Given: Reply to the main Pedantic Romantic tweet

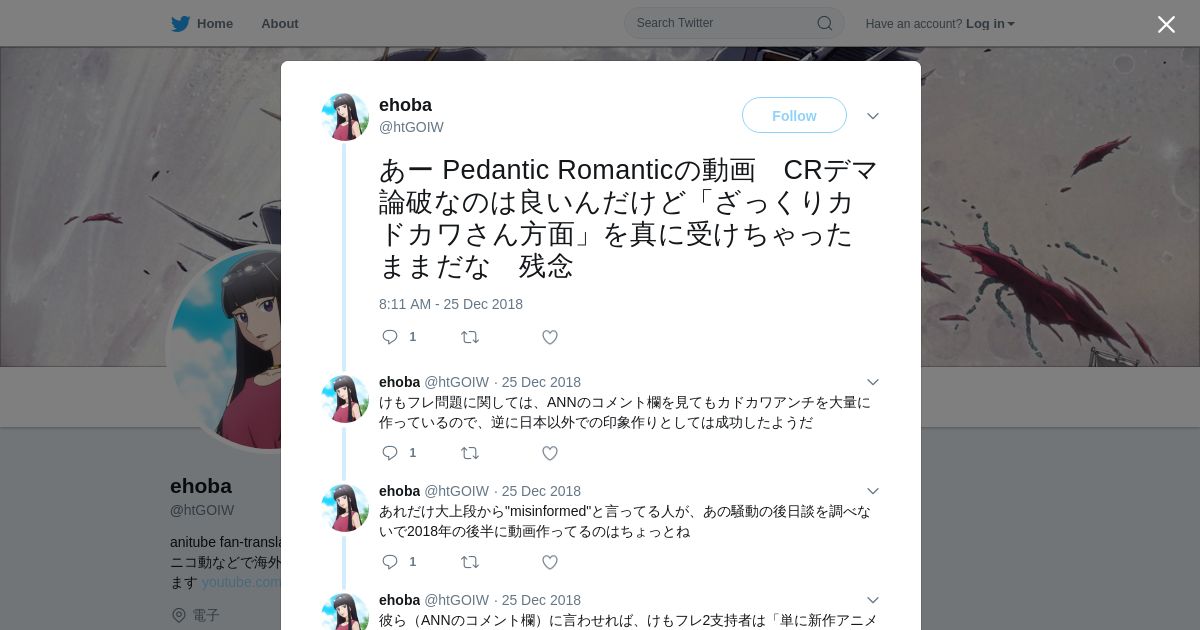Looking at the screenshot, I should 390,337.
